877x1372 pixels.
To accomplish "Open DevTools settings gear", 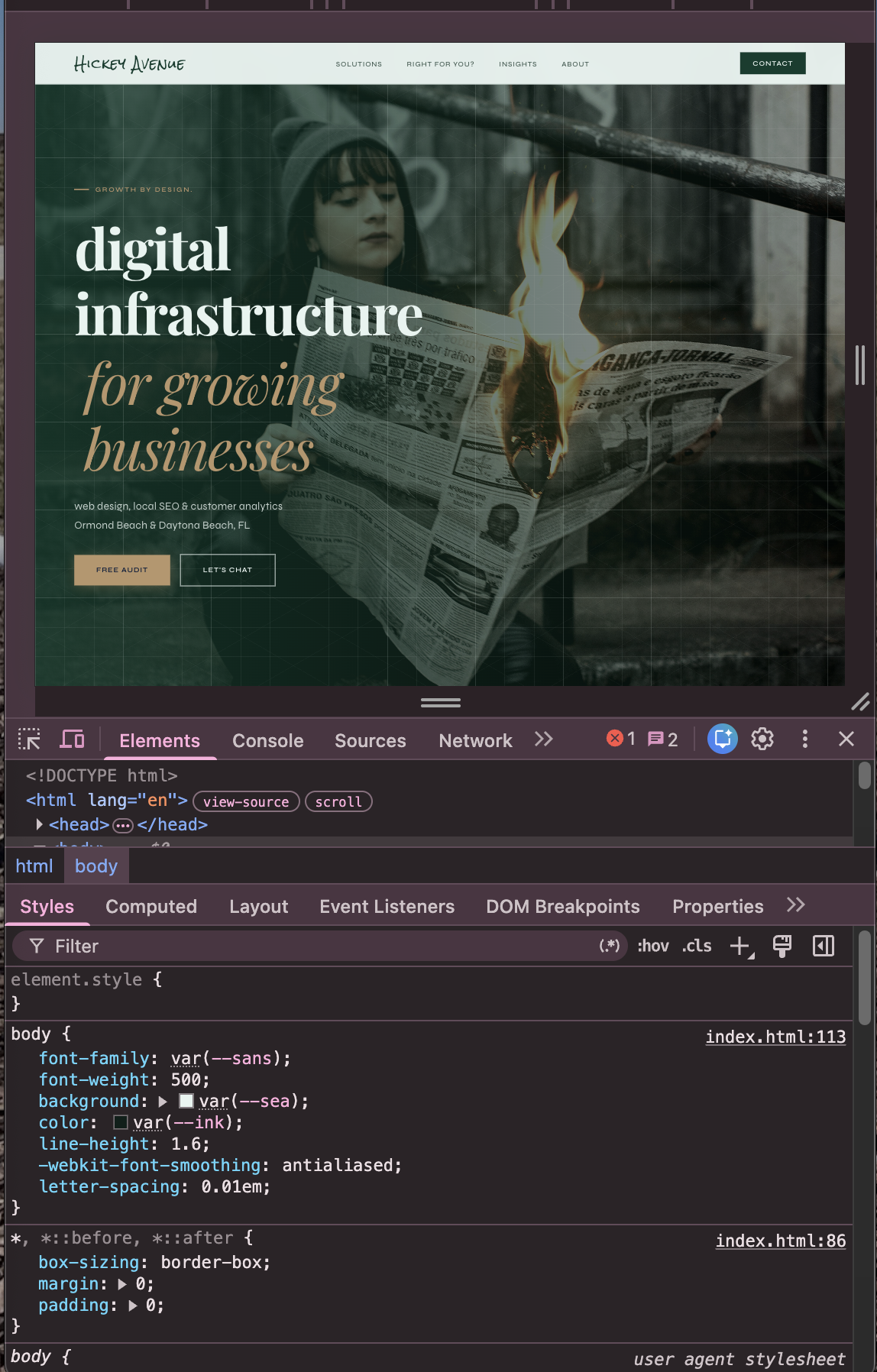I will coord(762,739).
